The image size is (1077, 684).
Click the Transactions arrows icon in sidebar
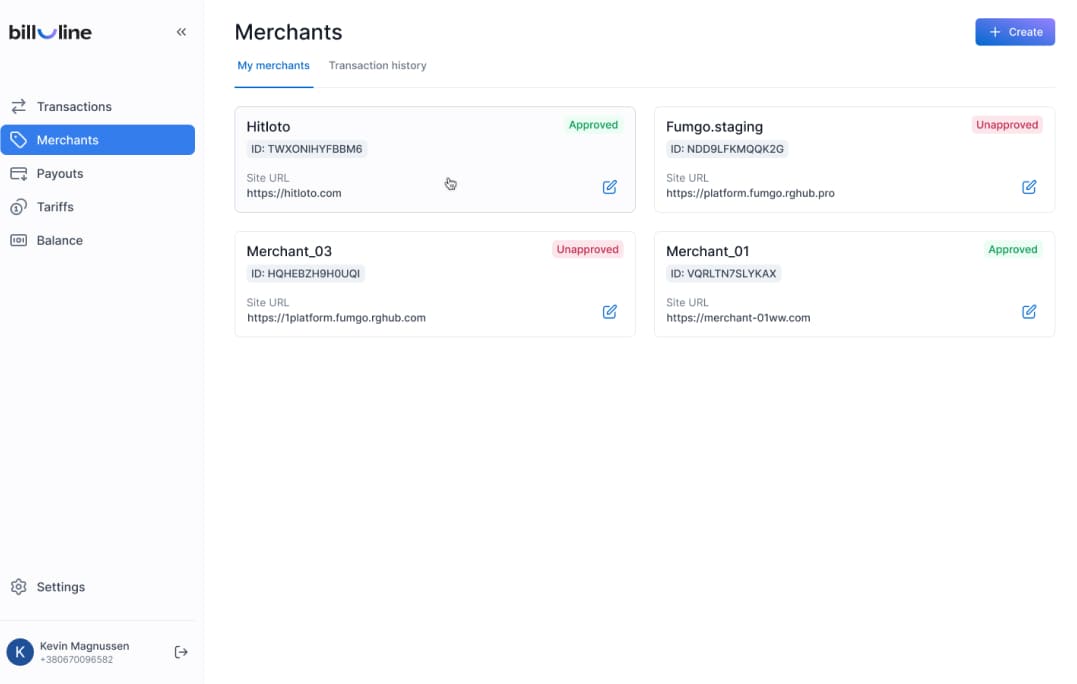[x=18, y=106]
